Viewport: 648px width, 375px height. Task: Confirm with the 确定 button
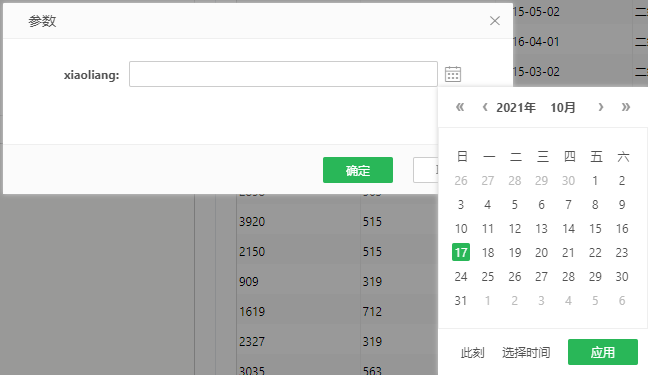[358, 170]
